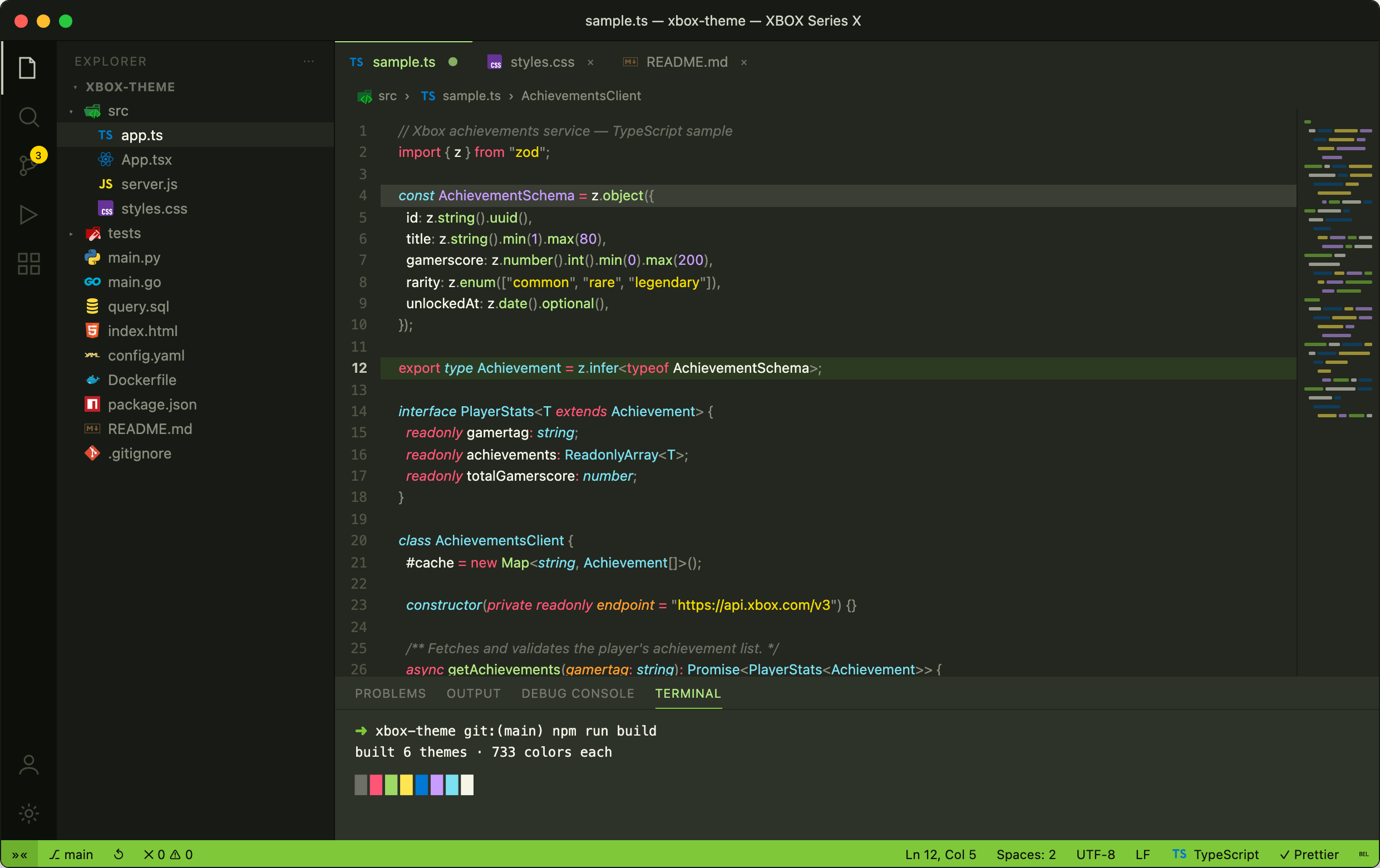Click the HTML5 icon beside index.html

(92, 331)
